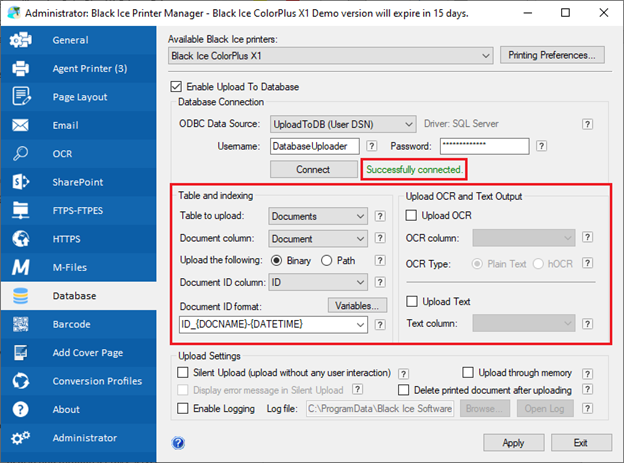Open help next to Password field
This screenshot has width=624, height=463.
(541, 146)
